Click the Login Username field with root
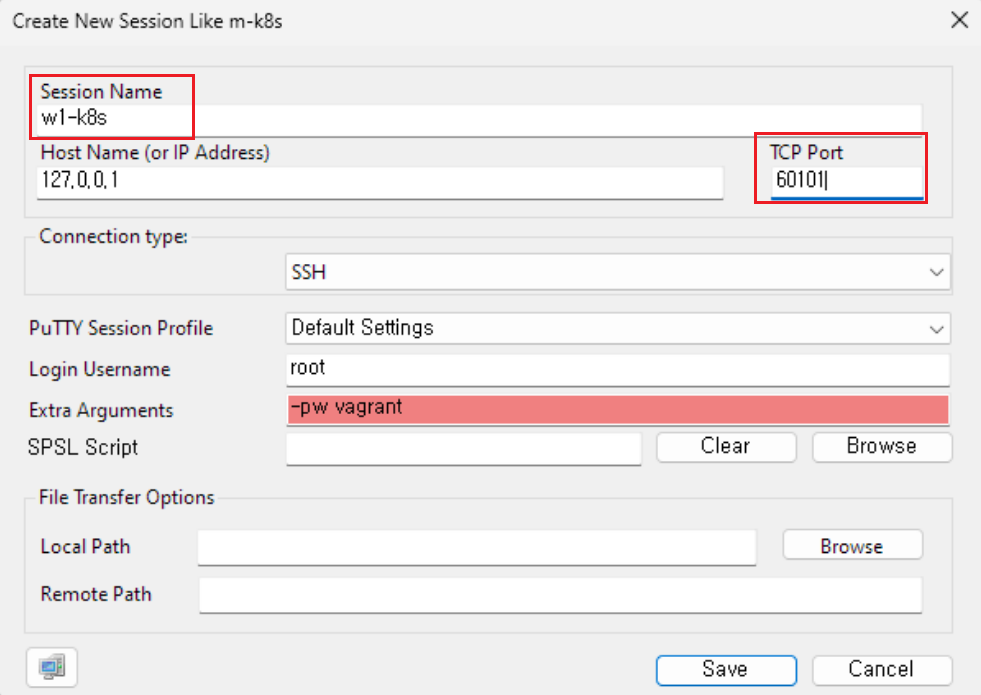 pos(618,370)
